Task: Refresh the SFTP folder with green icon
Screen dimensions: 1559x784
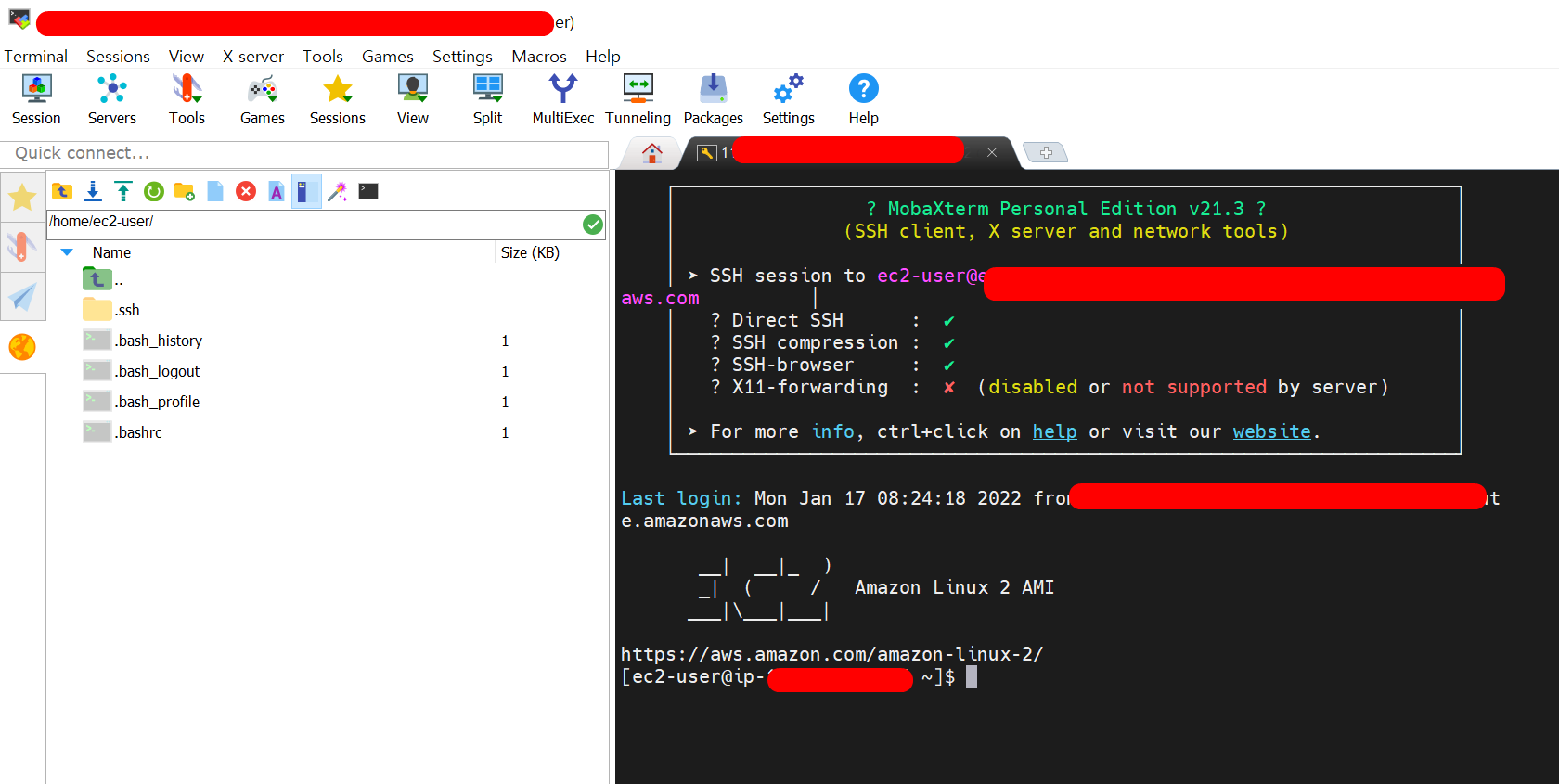Action: pyautogui.click(x=154, y=191)
